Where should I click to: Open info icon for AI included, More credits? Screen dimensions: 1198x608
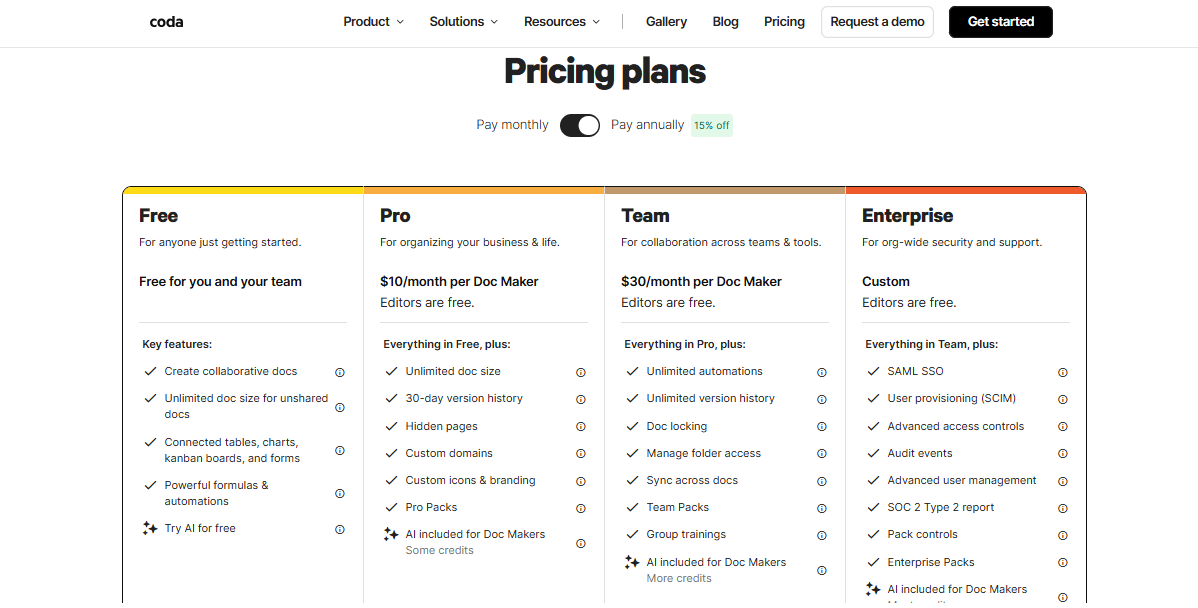[821, 571]
